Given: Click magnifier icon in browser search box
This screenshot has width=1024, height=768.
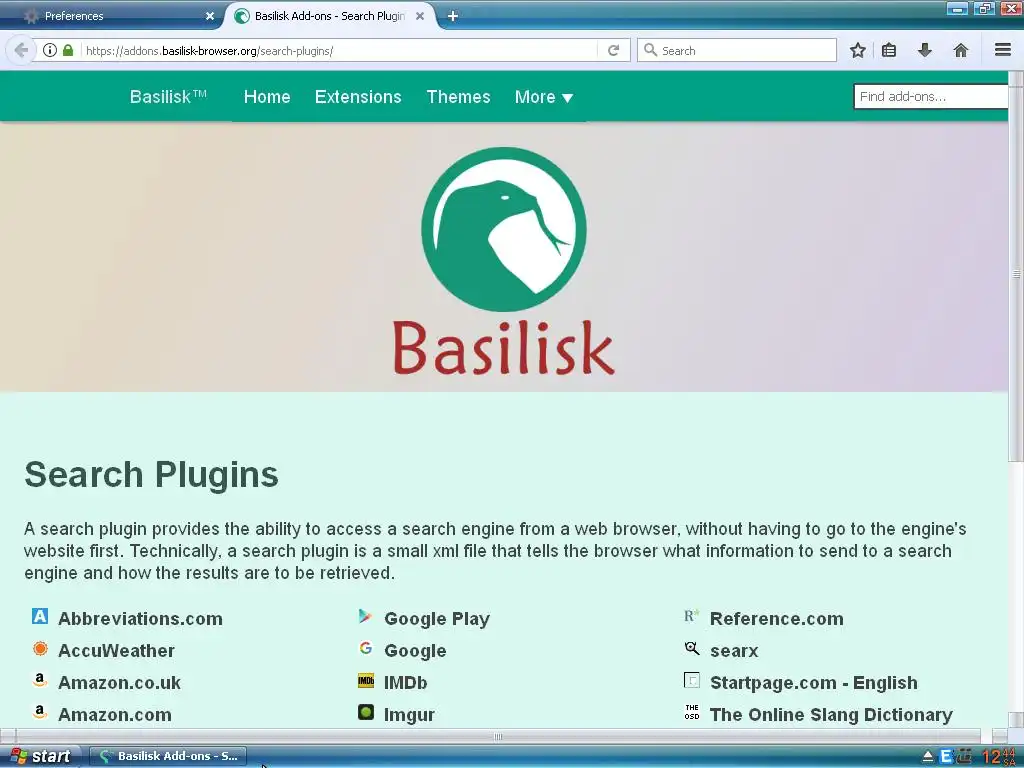Looking at the screenshot, I should pos(650,50).
